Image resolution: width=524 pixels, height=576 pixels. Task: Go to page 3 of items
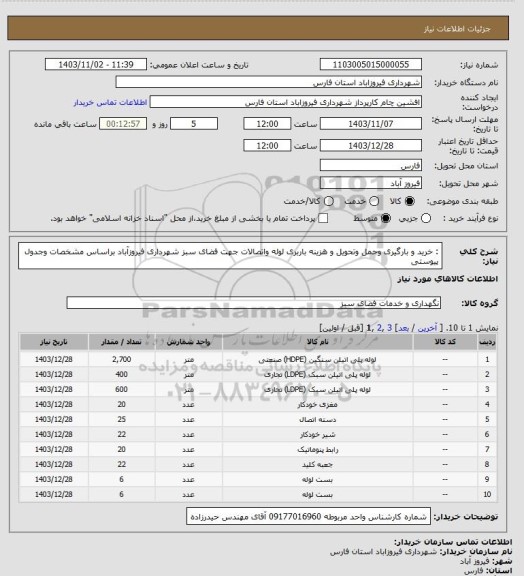390,328
